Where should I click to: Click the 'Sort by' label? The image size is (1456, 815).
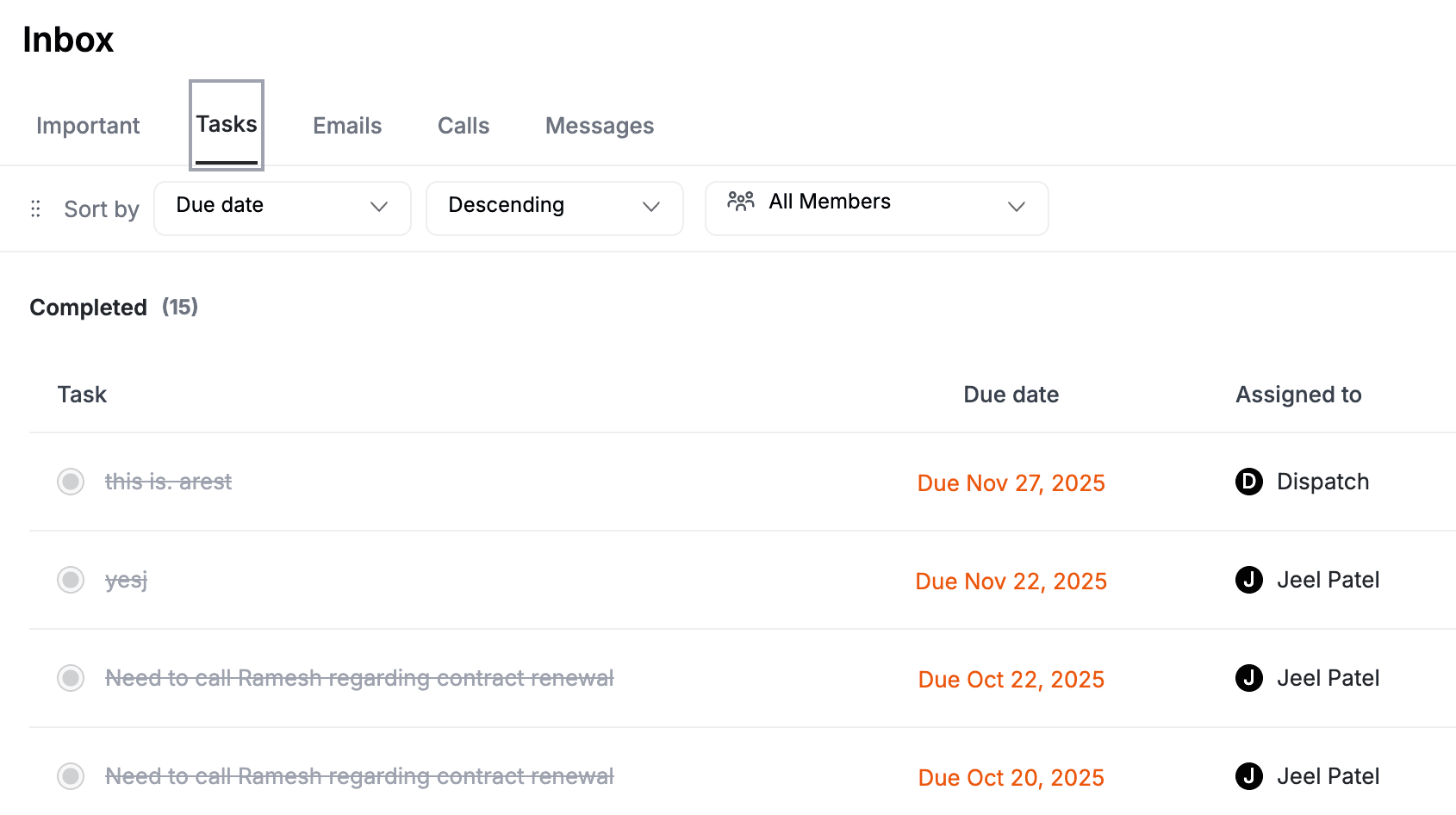[102, 209]
